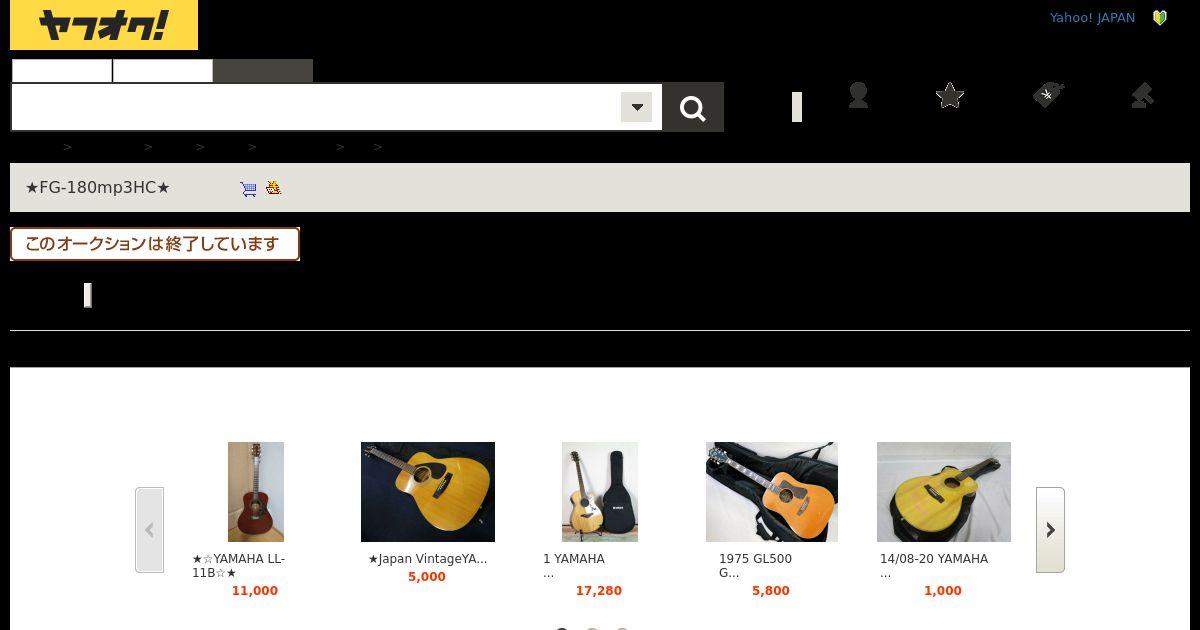Image resolution: width=1200 pixels, height=630 pixels.
Task: Select the second white tab above search
Action: point(163,71)
